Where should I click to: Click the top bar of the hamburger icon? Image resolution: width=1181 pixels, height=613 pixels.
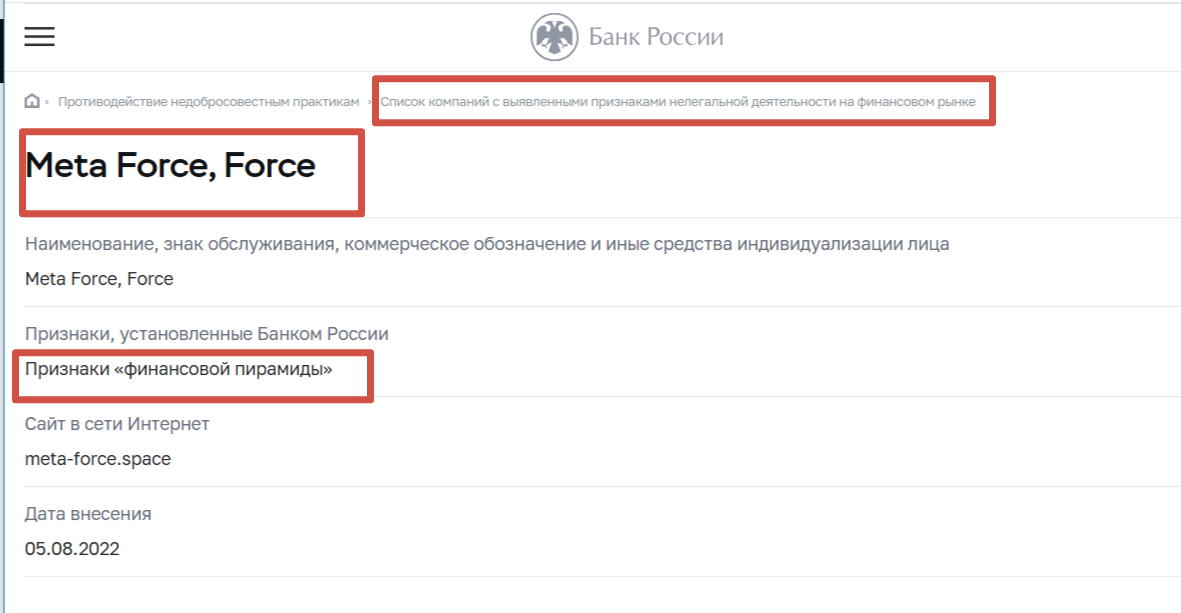(x=38, y=28)
